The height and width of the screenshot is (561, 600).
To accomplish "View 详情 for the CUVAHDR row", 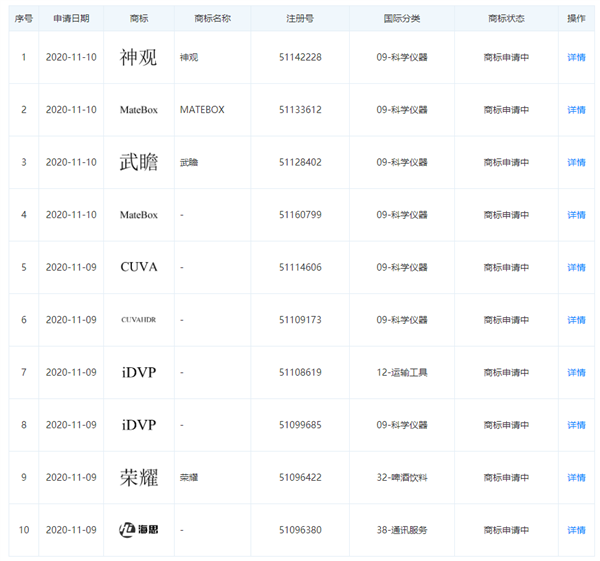I will (576, 320).
